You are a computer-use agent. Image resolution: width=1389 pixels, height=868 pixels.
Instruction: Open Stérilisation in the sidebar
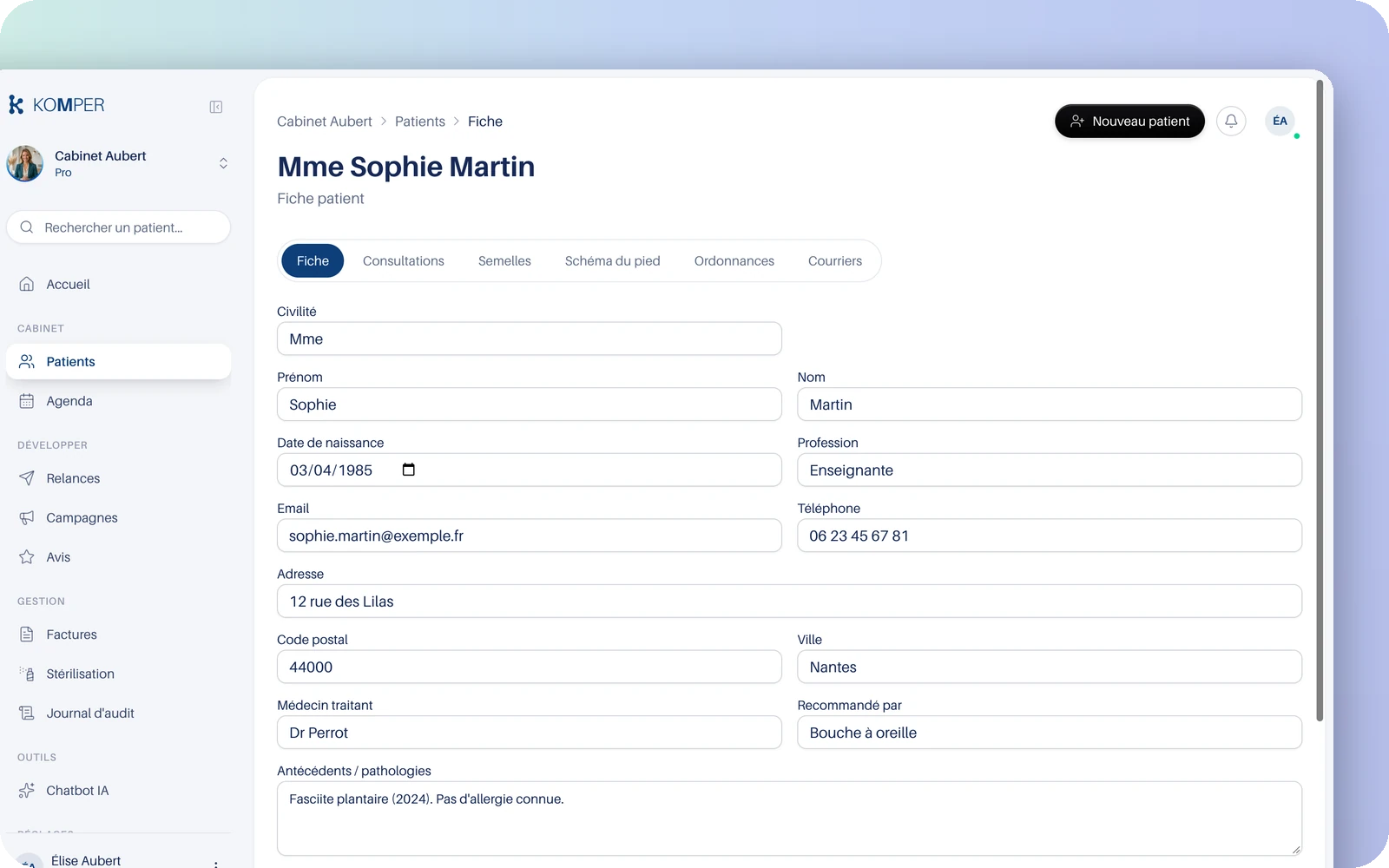tap(118, 674)
